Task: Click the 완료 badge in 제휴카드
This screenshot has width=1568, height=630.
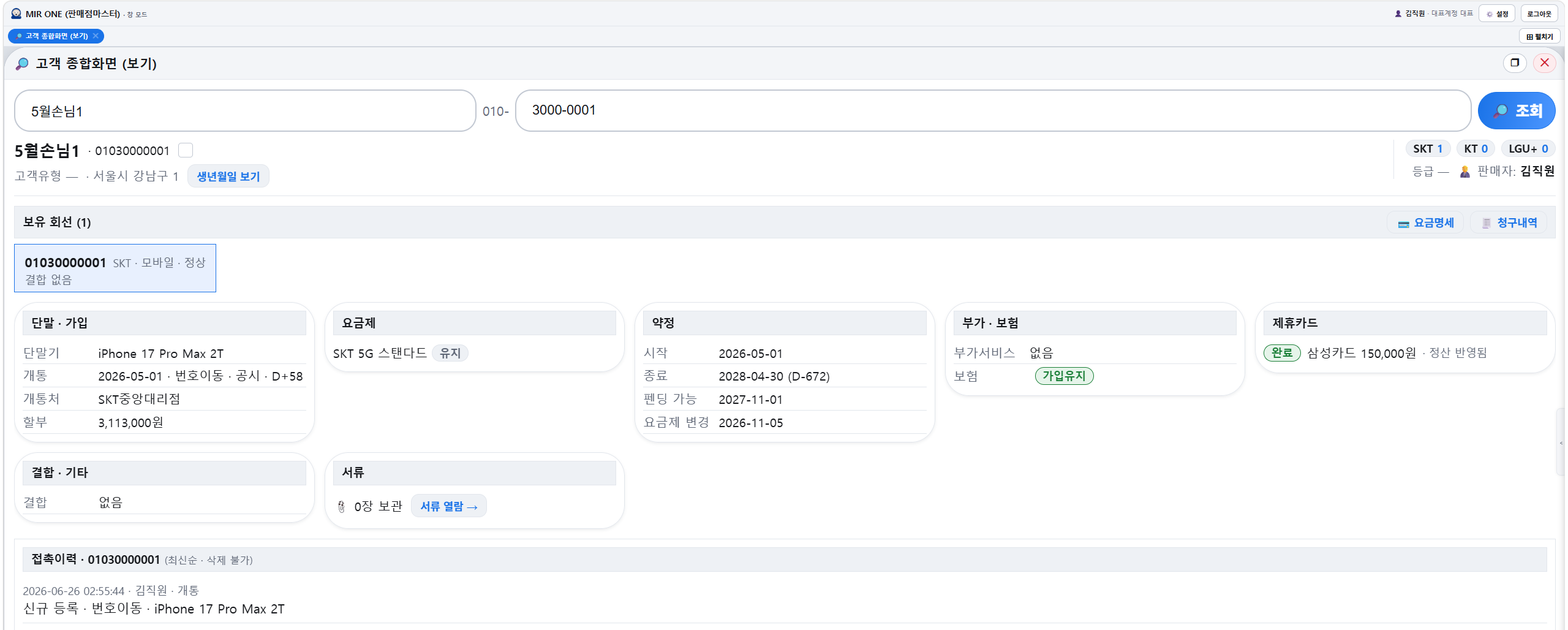Action: (x=1282, y=353)
